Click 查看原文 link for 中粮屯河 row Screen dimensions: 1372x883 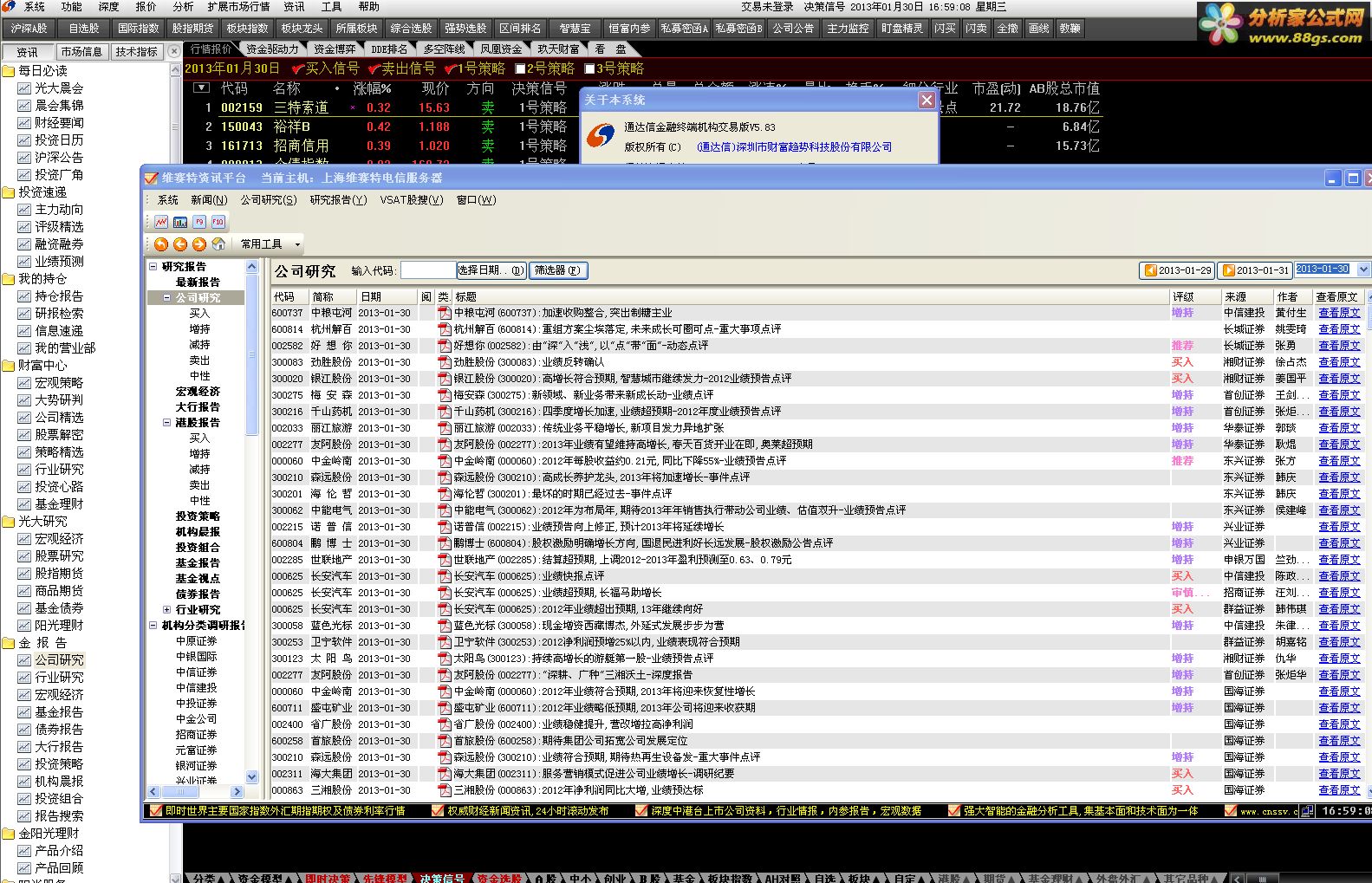(x=1339, y=313)
